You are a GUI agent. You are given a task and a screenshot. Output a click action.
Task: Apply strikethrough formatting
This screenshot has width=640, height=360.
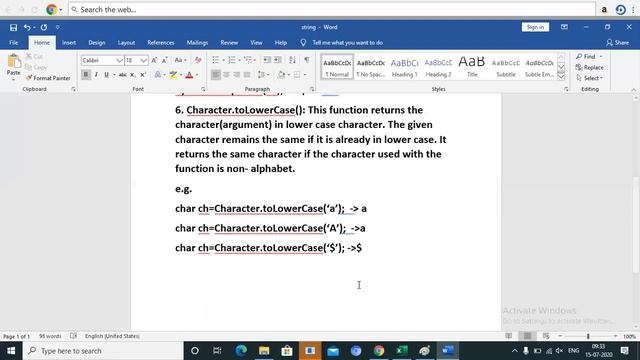tap(122, 75)
